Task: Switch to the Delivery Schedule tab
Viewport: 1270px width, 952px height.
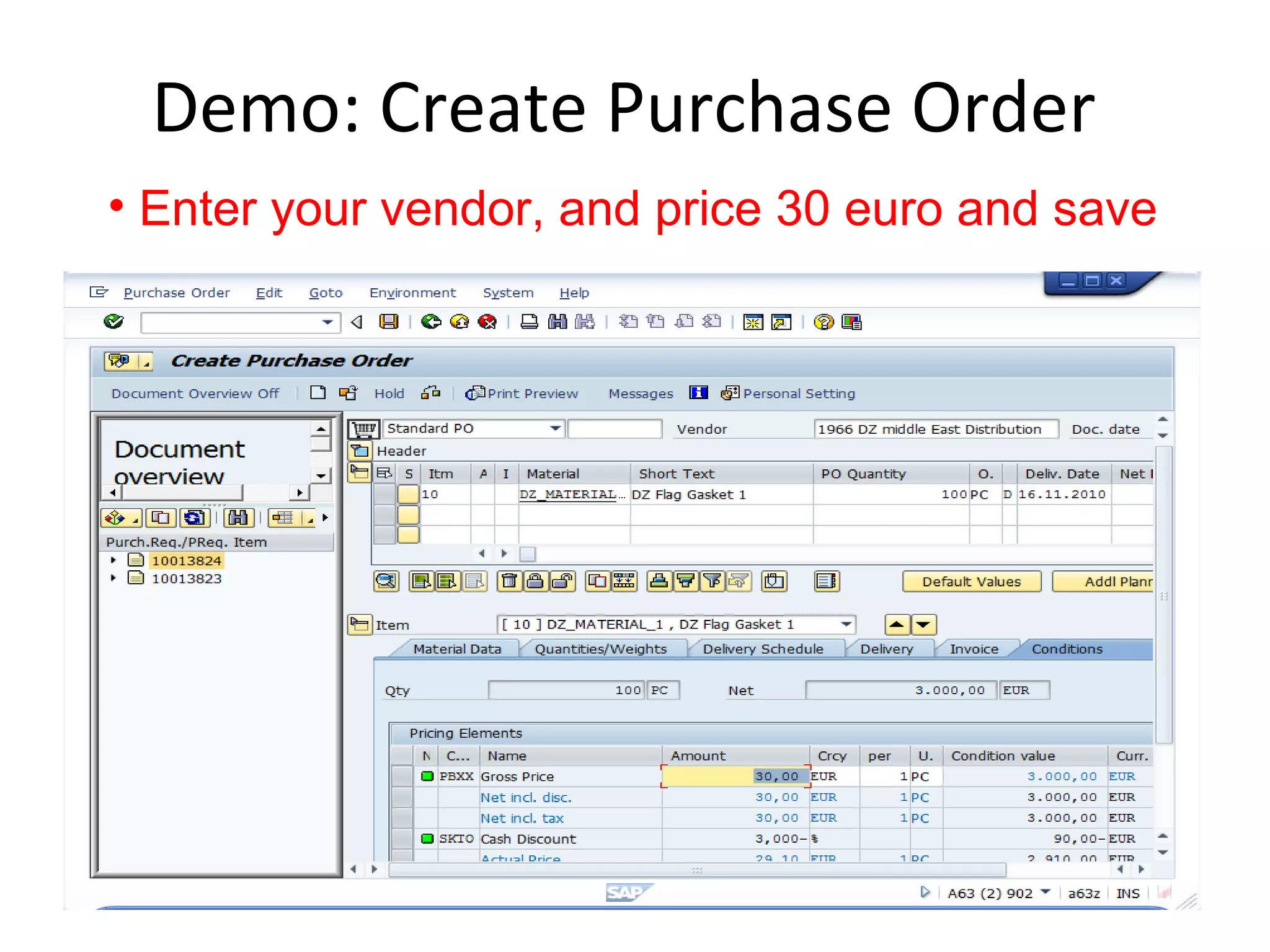Action: 763,649
